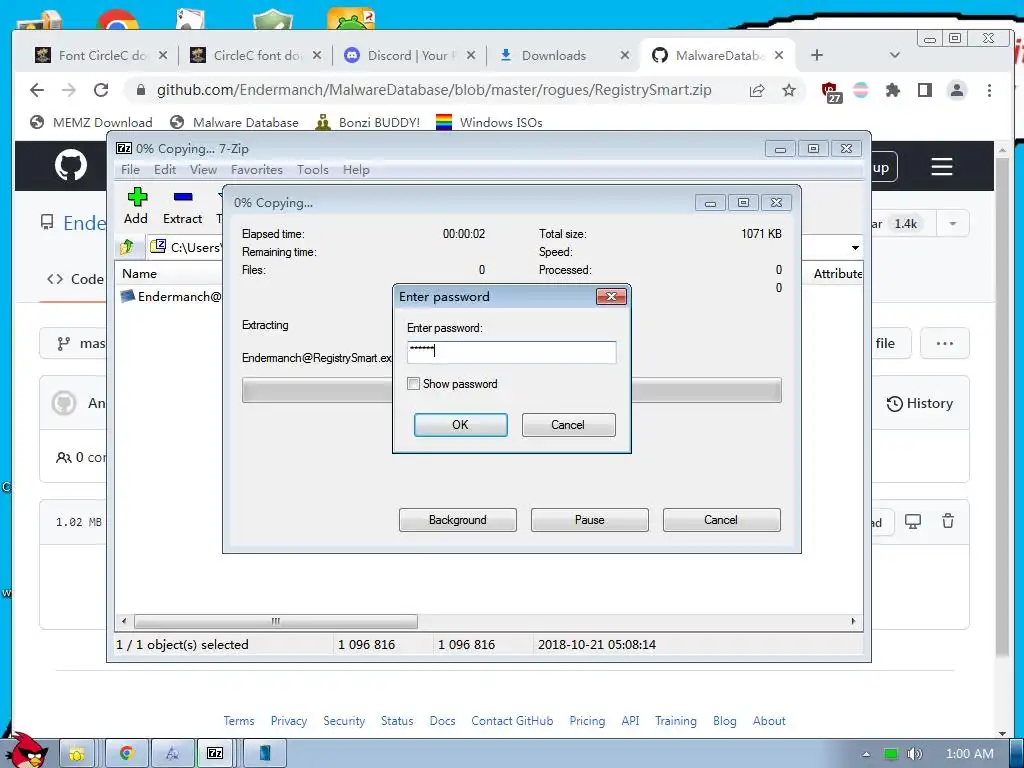Open the 7-Zip Favorites menu
Image resolution: width=1024 pixels, height=768 pixels.
click(x=257, y=170)
